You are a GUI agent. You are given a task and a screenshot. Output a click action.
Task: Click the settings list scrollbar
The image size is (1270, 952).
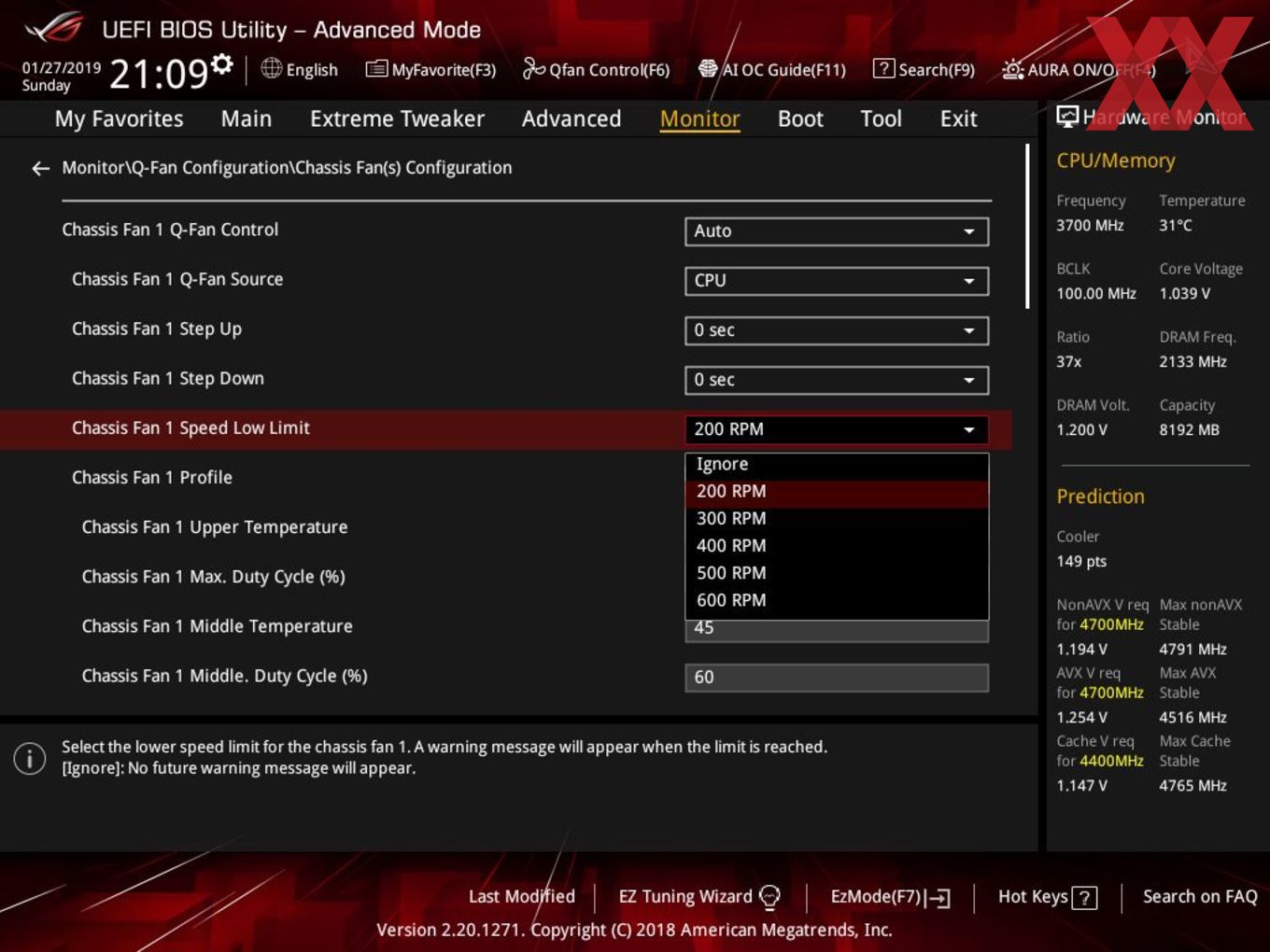point(1027,226)
